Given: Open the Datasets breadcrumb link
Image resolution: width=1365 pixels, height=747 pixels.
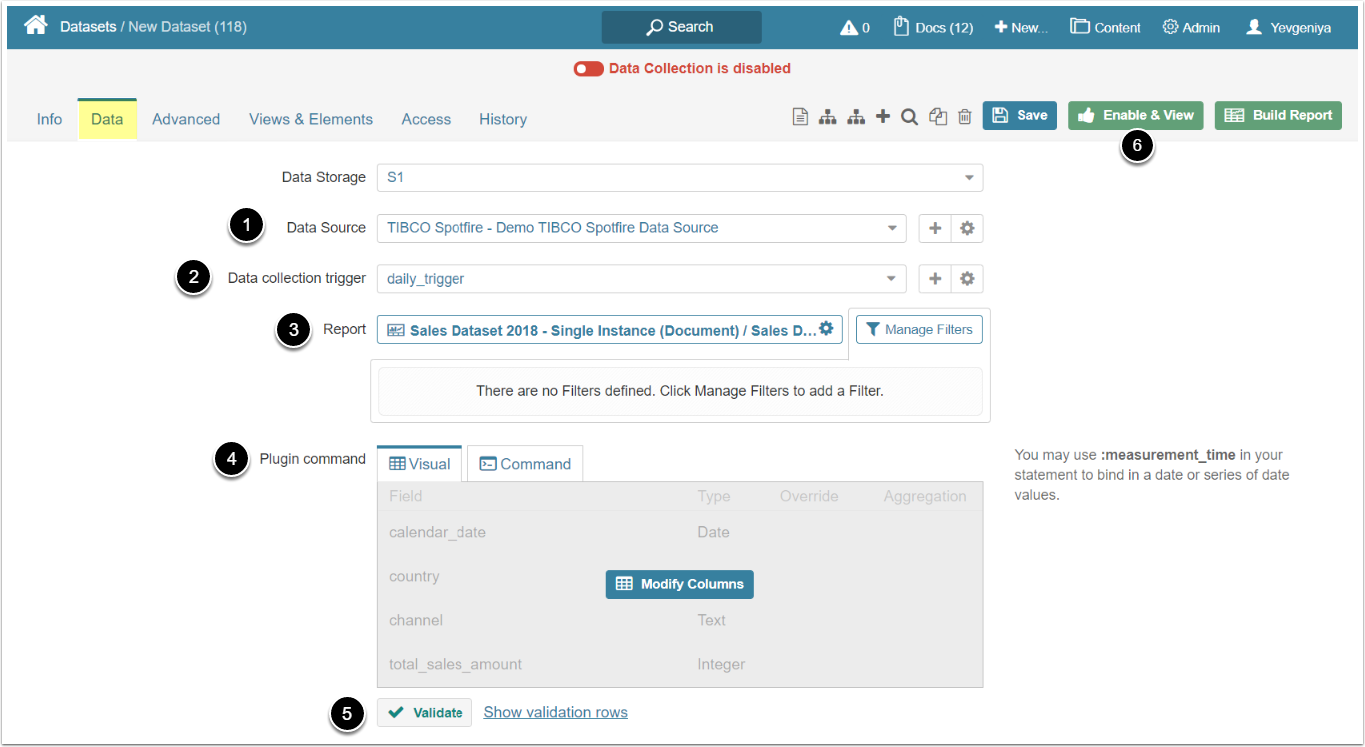Looking at the screenshot, I should point(88,27).
